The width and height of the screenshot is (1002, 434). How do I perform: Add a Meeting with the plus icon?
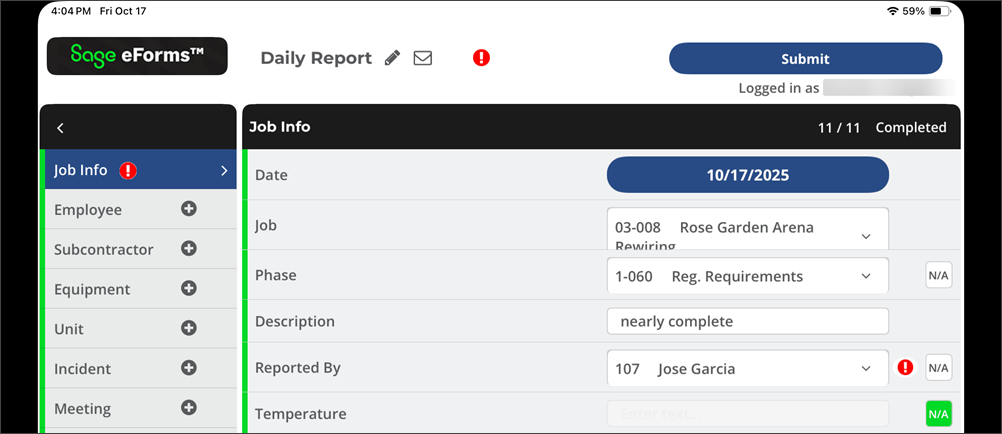point(188,408)
